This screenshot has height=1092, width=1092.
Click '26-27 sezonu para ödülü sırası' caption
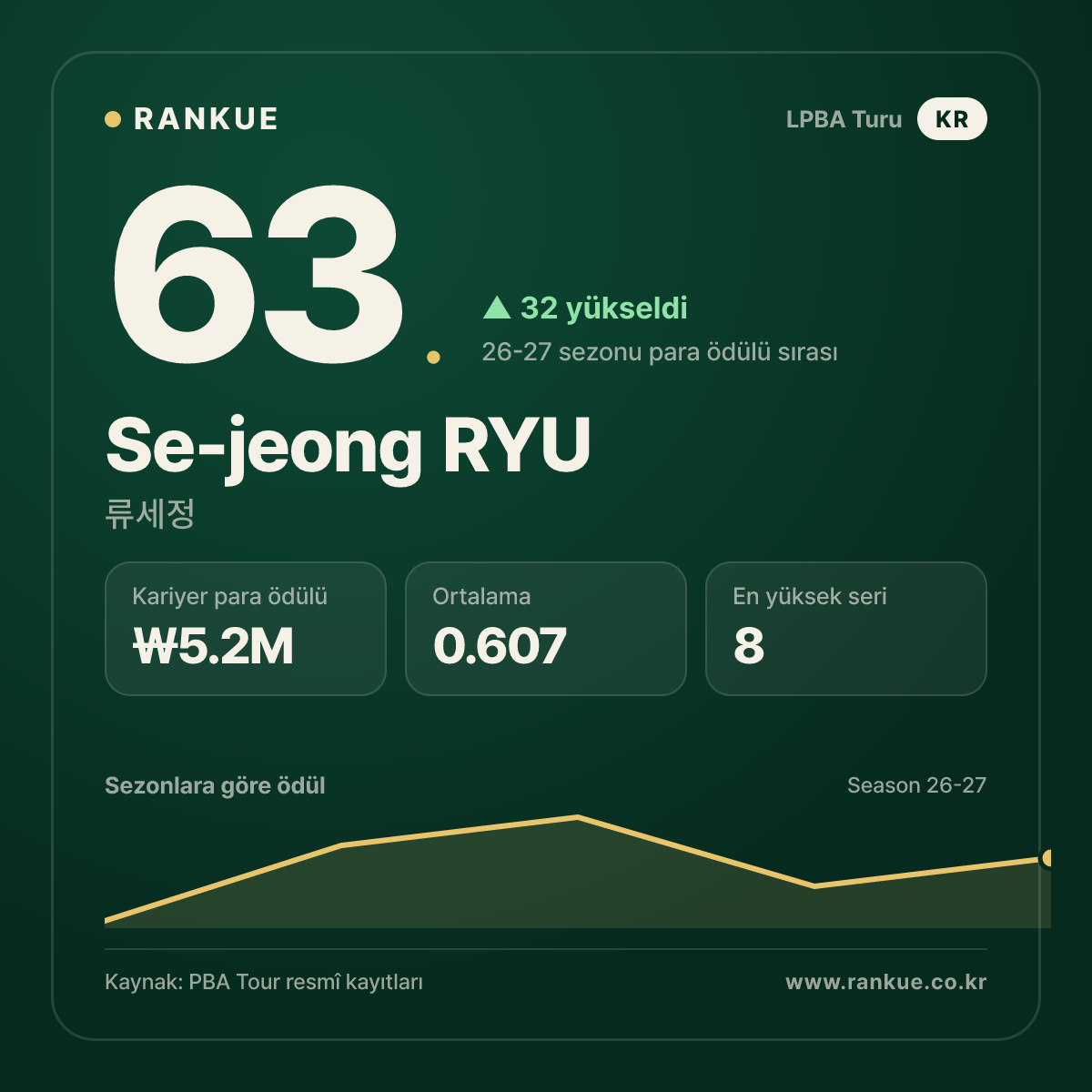[660, 352]
